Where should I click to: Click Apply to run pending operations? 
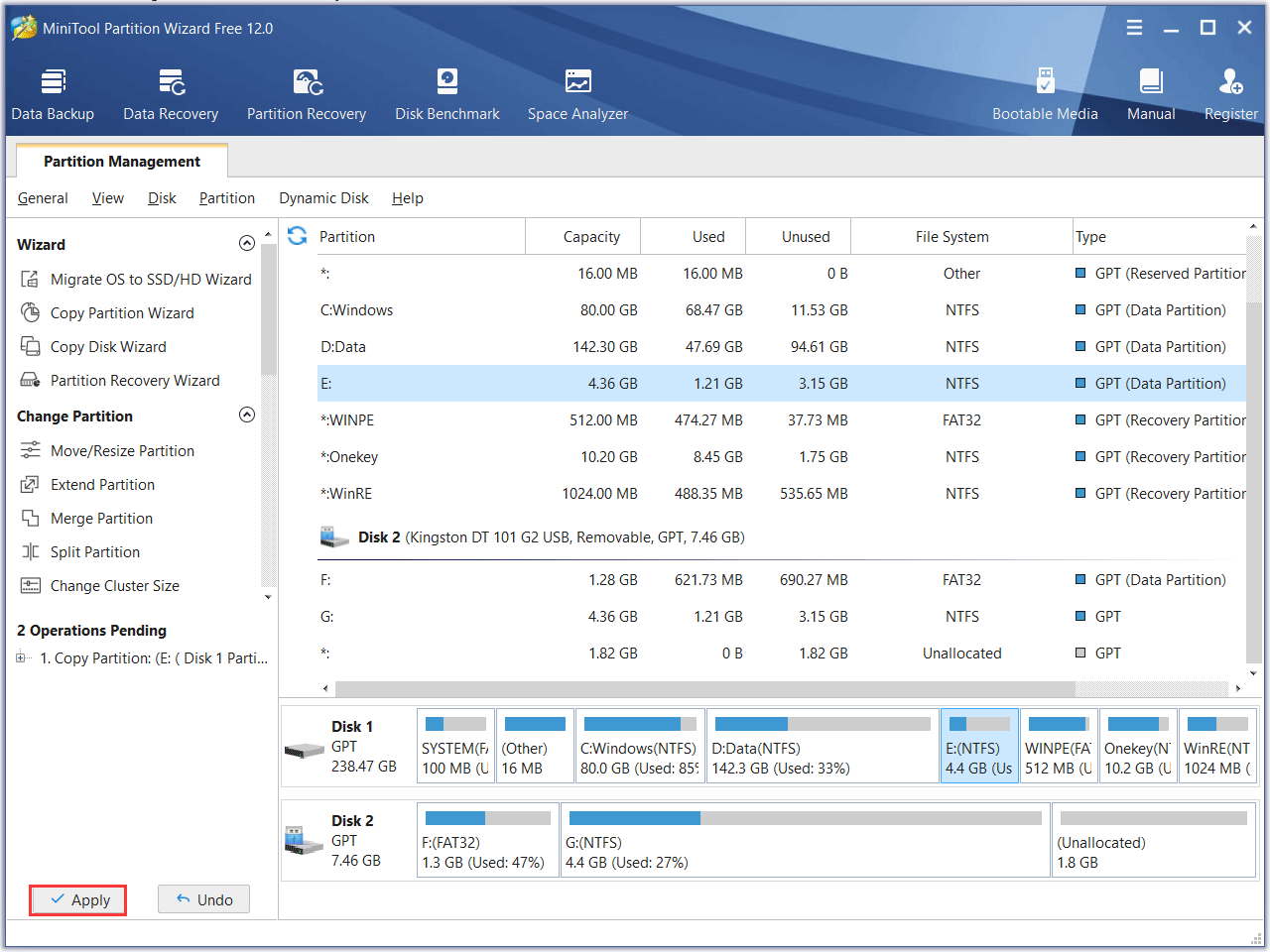click(78, 900)
